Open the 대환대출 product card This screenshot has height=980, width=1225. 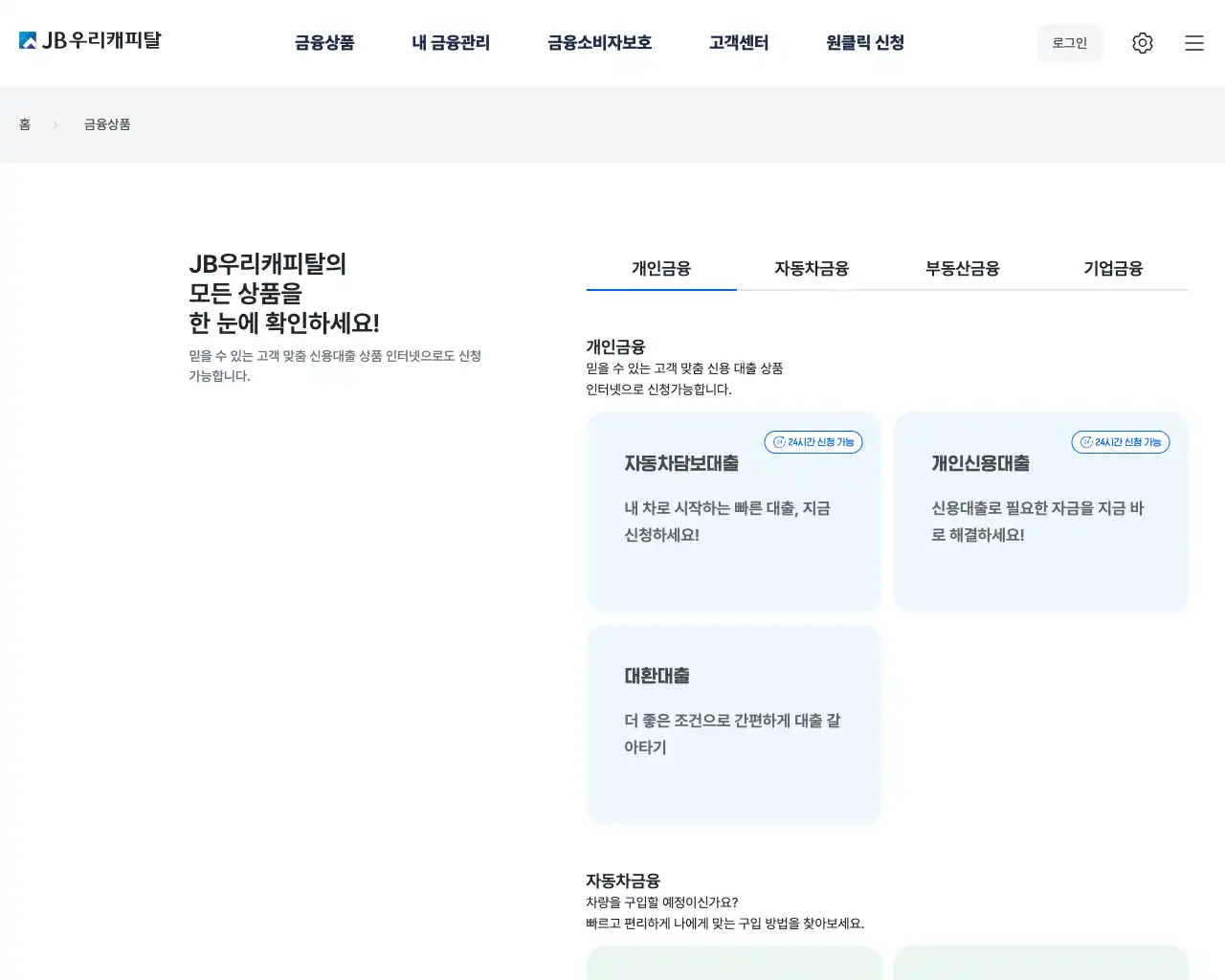[x=734, y=724]
